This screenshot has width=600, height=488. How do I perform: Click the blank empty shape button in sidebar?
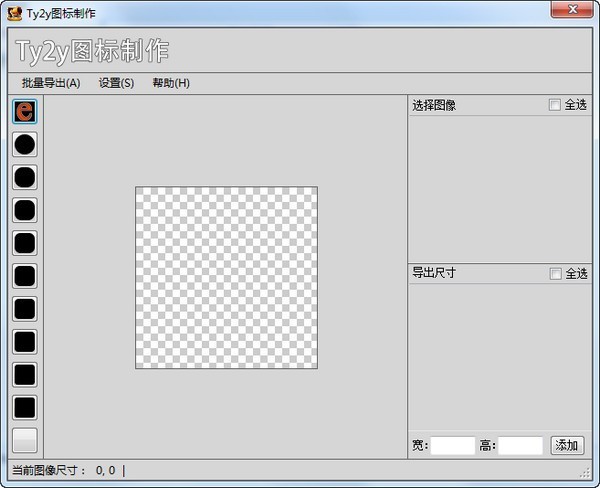point(25,441)
